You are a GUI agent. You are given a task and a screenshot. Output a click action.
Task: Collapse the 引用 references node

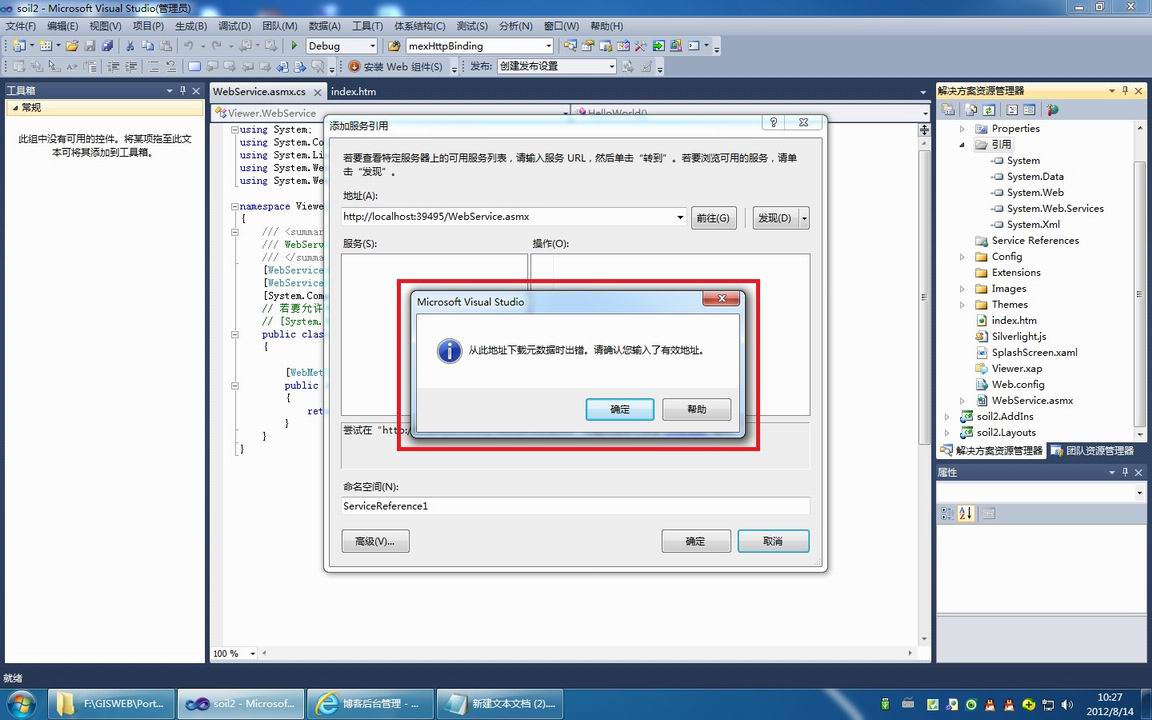962,144
